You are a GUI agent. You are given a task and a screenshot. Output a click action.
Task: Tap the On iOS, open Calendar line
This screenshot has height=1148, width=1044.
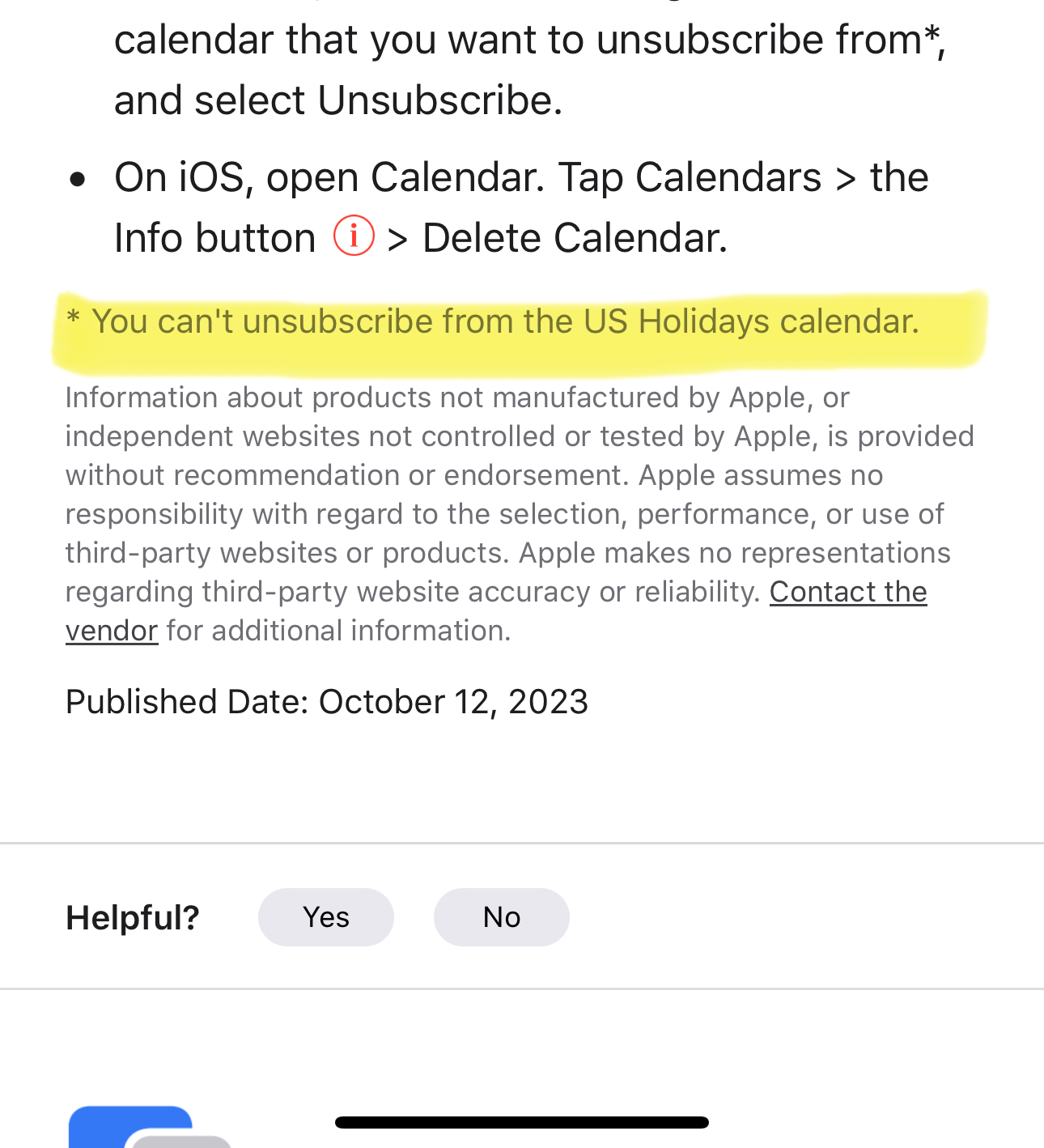click(x=521, y=177)
